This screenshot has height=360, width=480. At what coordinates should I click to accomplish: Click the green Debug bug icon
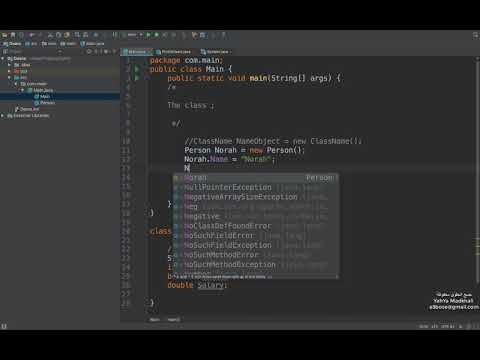(156, 35)
